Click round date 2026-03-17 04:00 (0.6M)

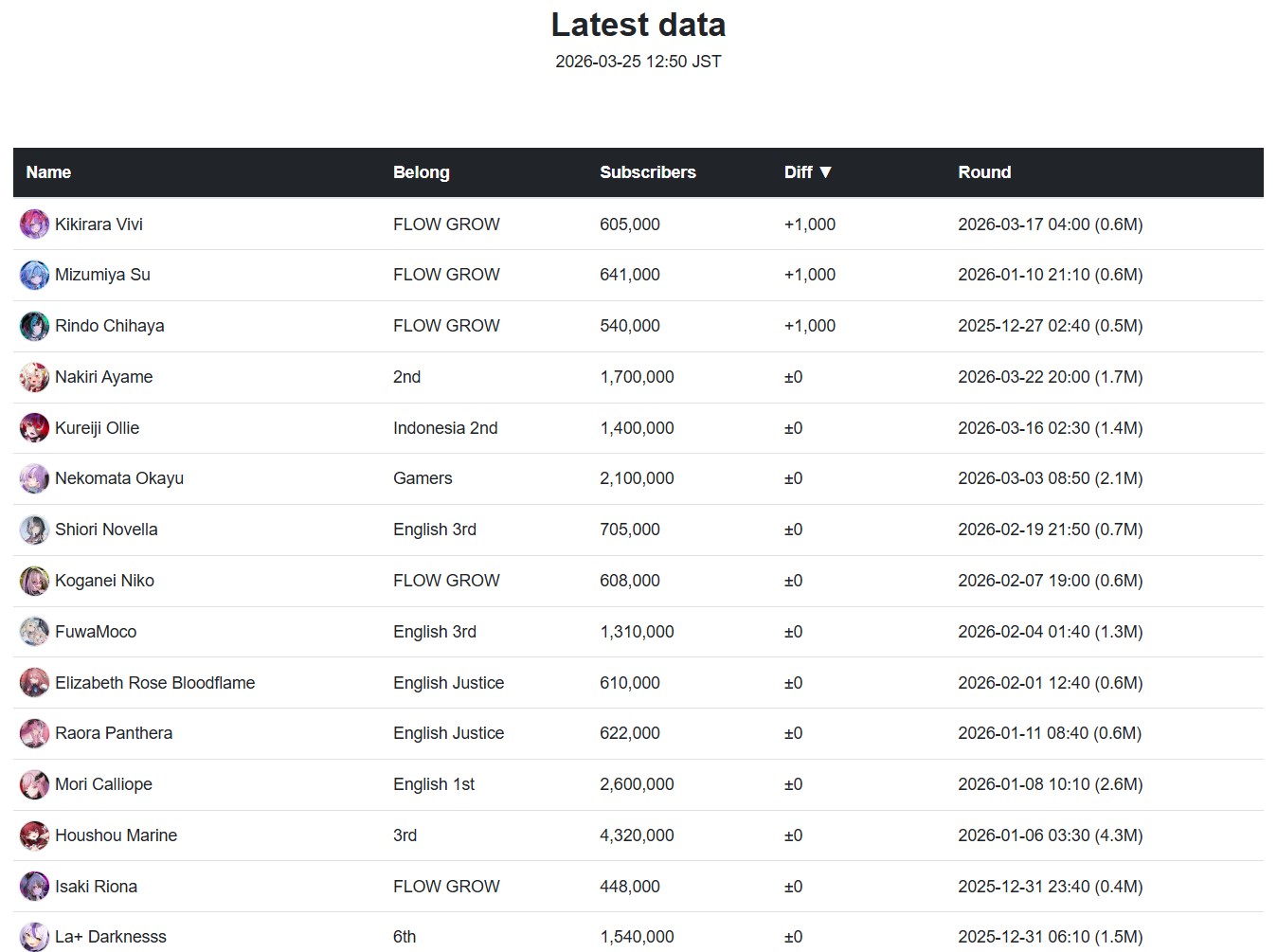click(x=1051, y=225)
